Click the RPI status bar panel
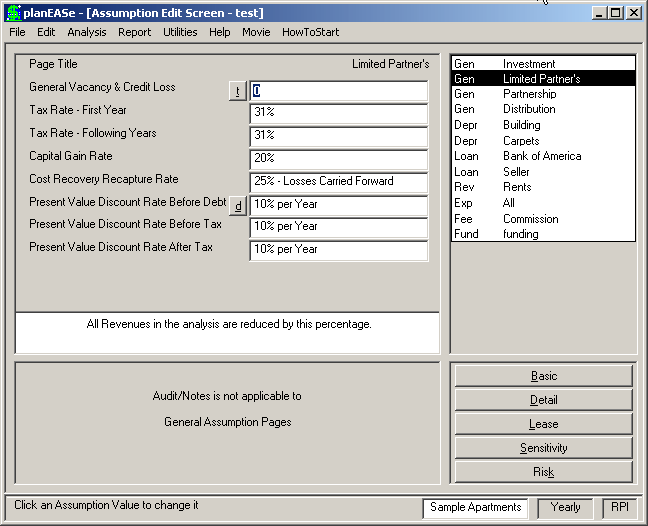This screenshot has width=648, height=526. (x=620, y=507)
